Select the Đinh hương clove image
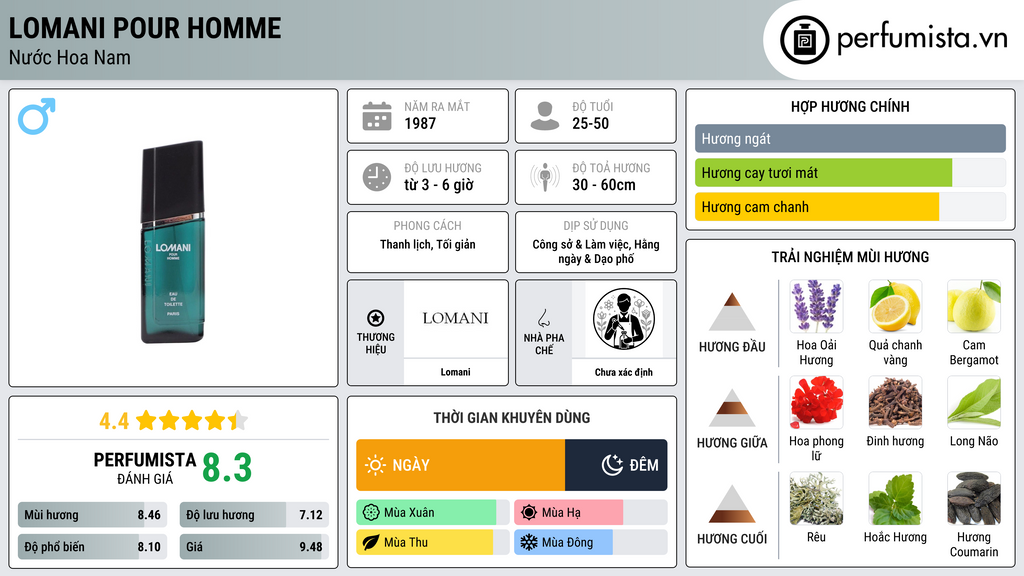 895,402
